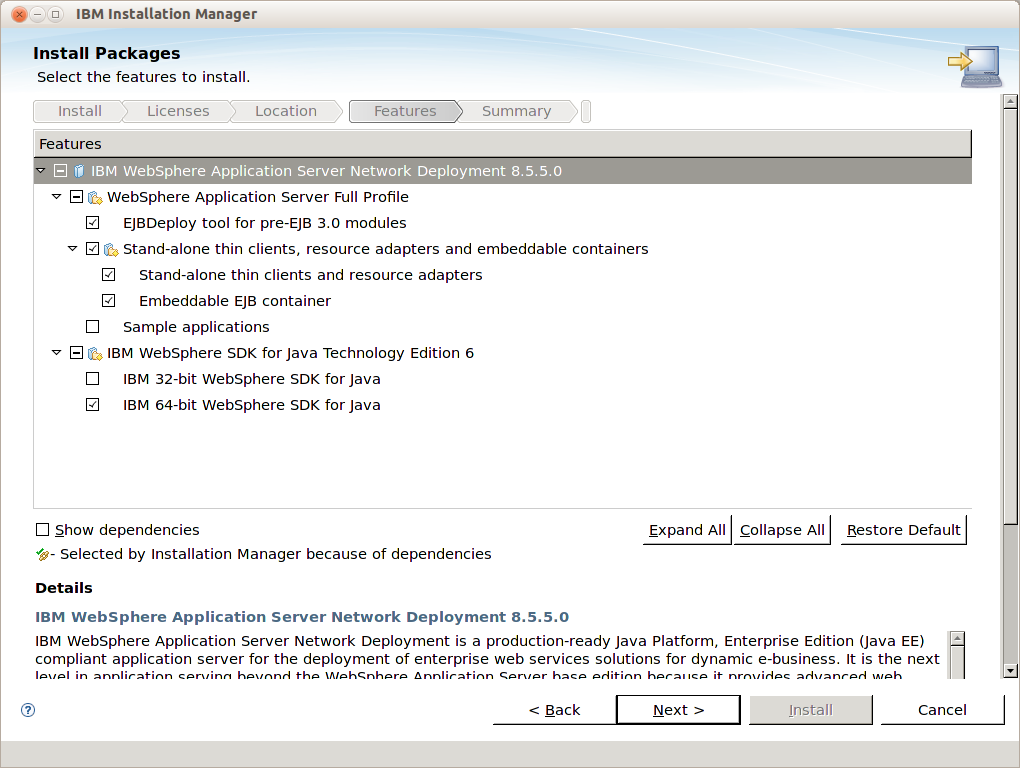Click main scrollbar up arrow
Viewport: 1020px width, 768px height.
1010,102
